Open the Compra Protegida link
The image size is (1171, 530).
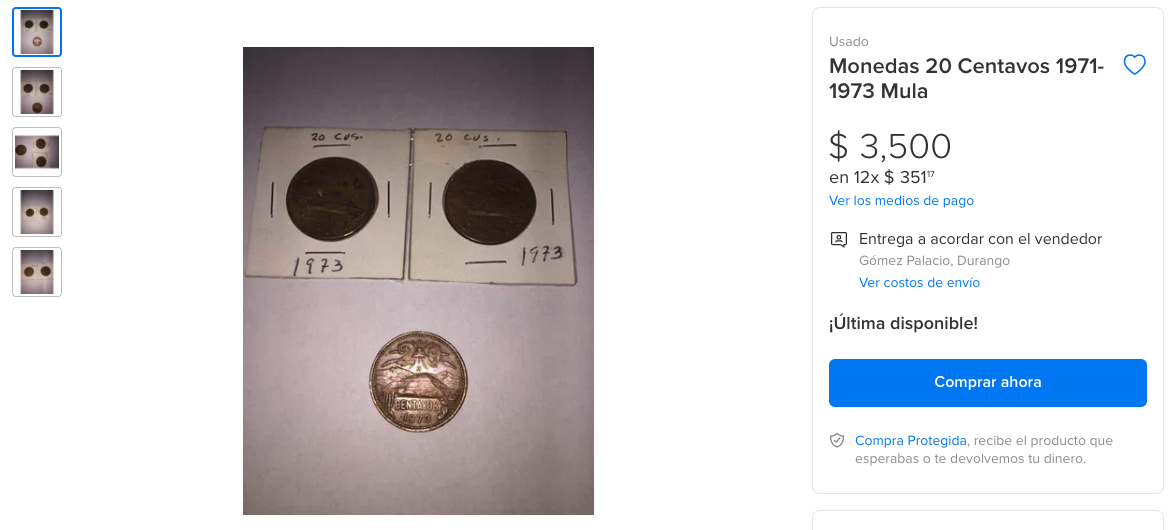coord(910,440)
